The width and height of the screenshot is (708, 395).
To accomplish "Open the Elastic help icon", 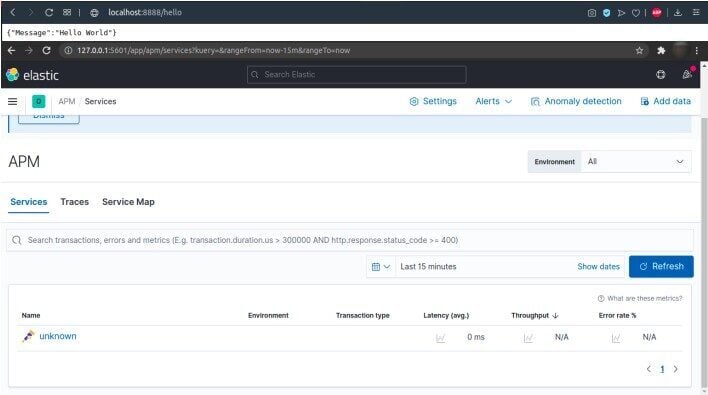I will point(661,74).
